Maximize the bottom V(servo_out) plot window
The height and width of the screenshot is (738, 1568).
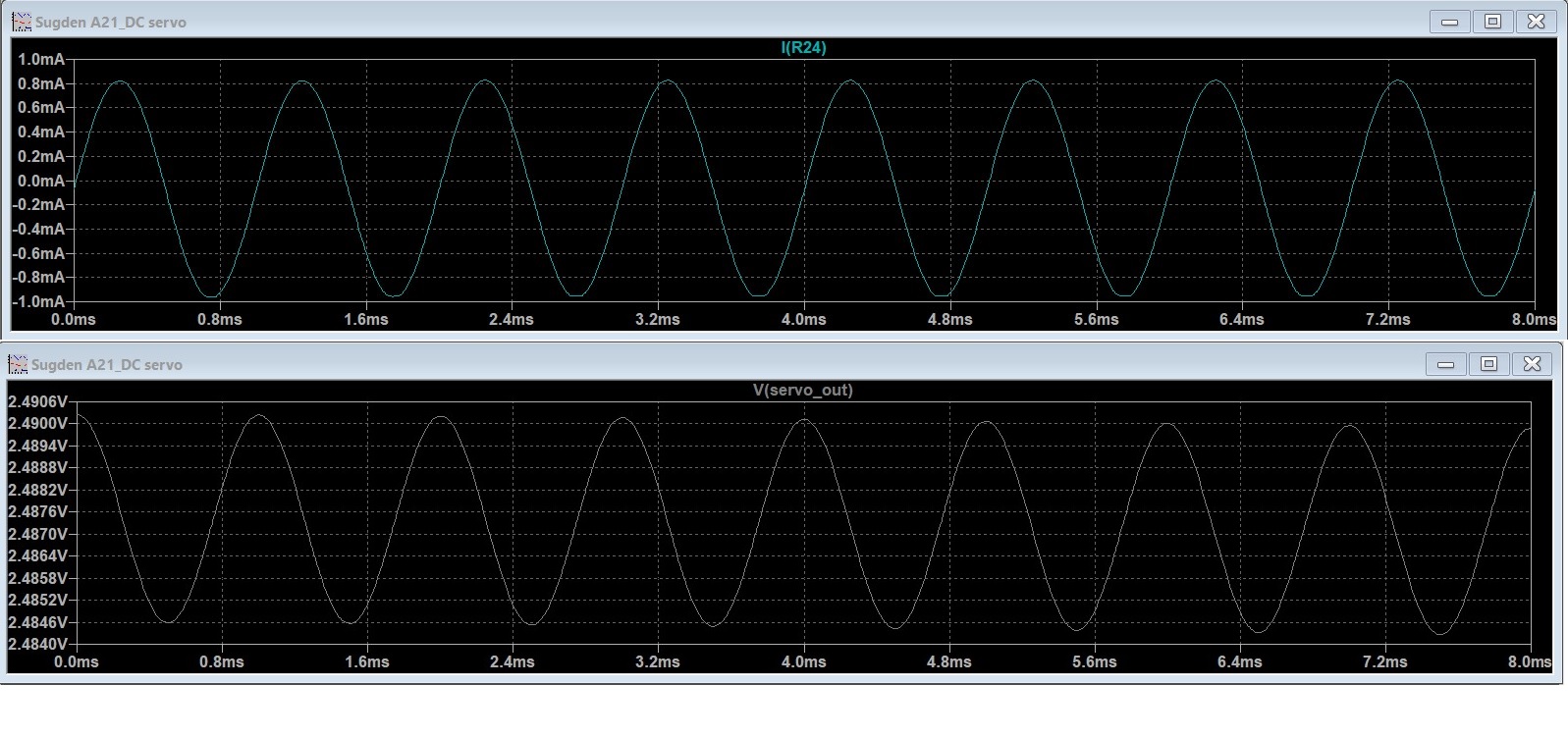point(1488,364)
